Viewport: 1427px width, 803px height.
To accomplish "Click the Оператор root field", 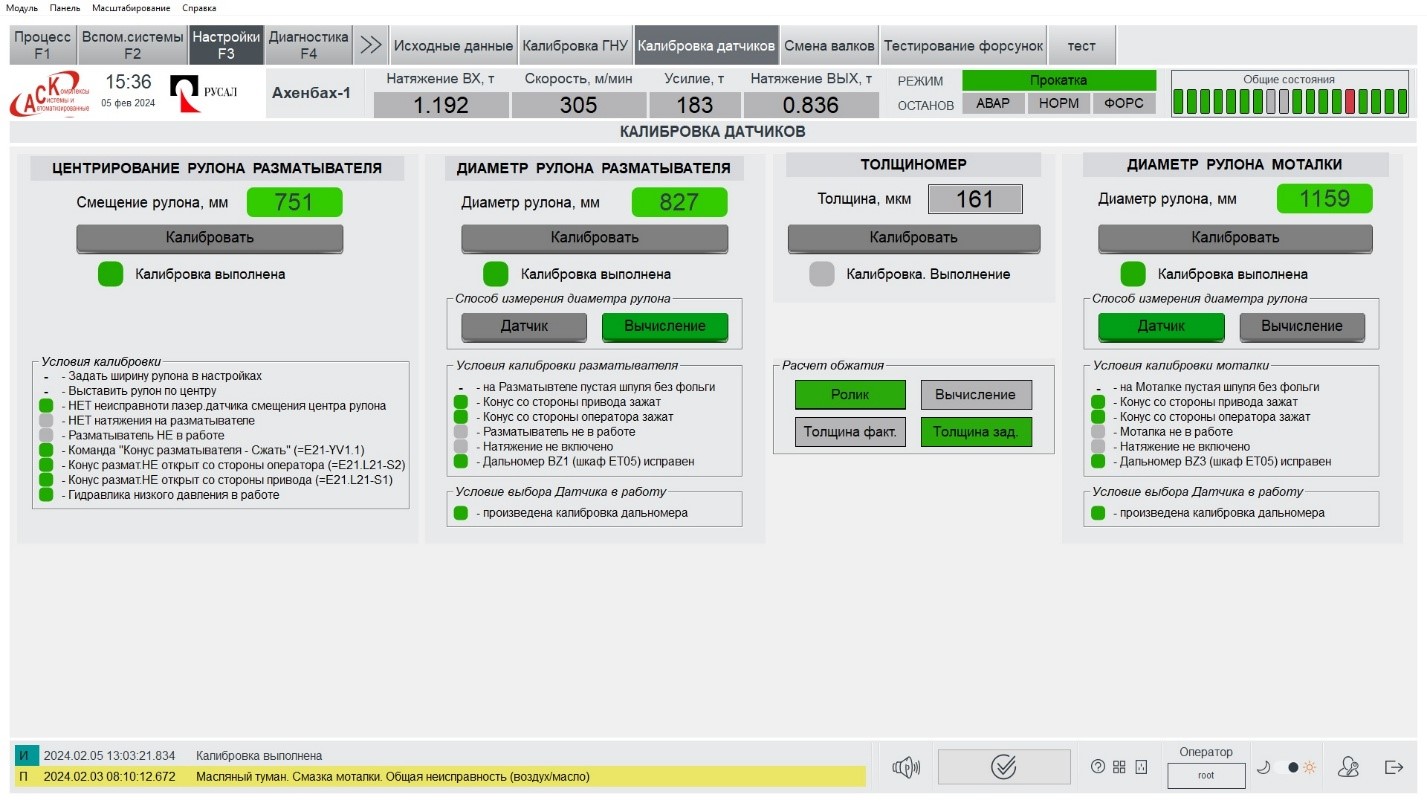I will [1206, 775].
